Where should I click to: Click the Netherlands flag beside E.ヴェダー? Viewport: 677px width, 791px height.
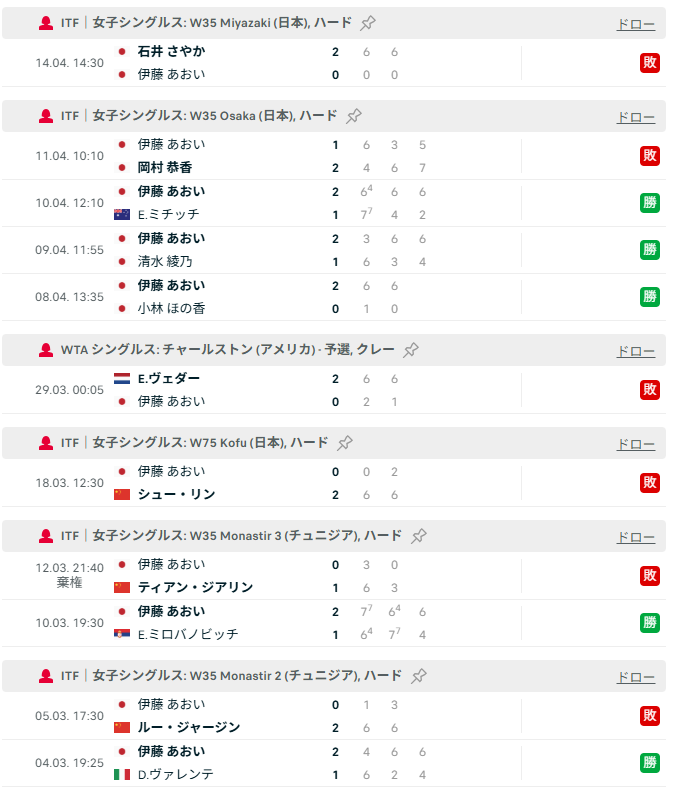tap(122, 379)
